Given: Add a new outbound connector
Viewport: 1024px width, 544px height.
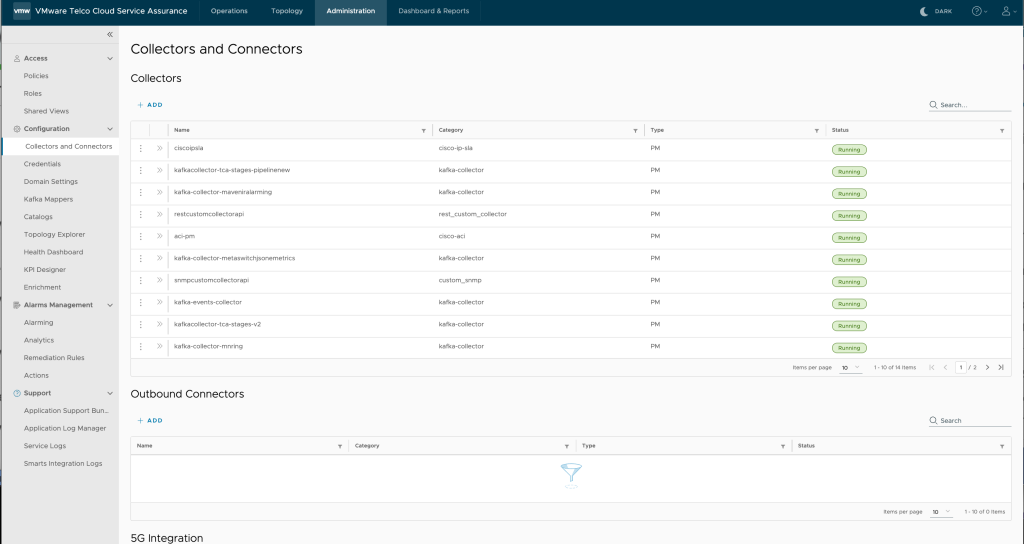Looking at the screenshot, I should [x=150, y=420].
